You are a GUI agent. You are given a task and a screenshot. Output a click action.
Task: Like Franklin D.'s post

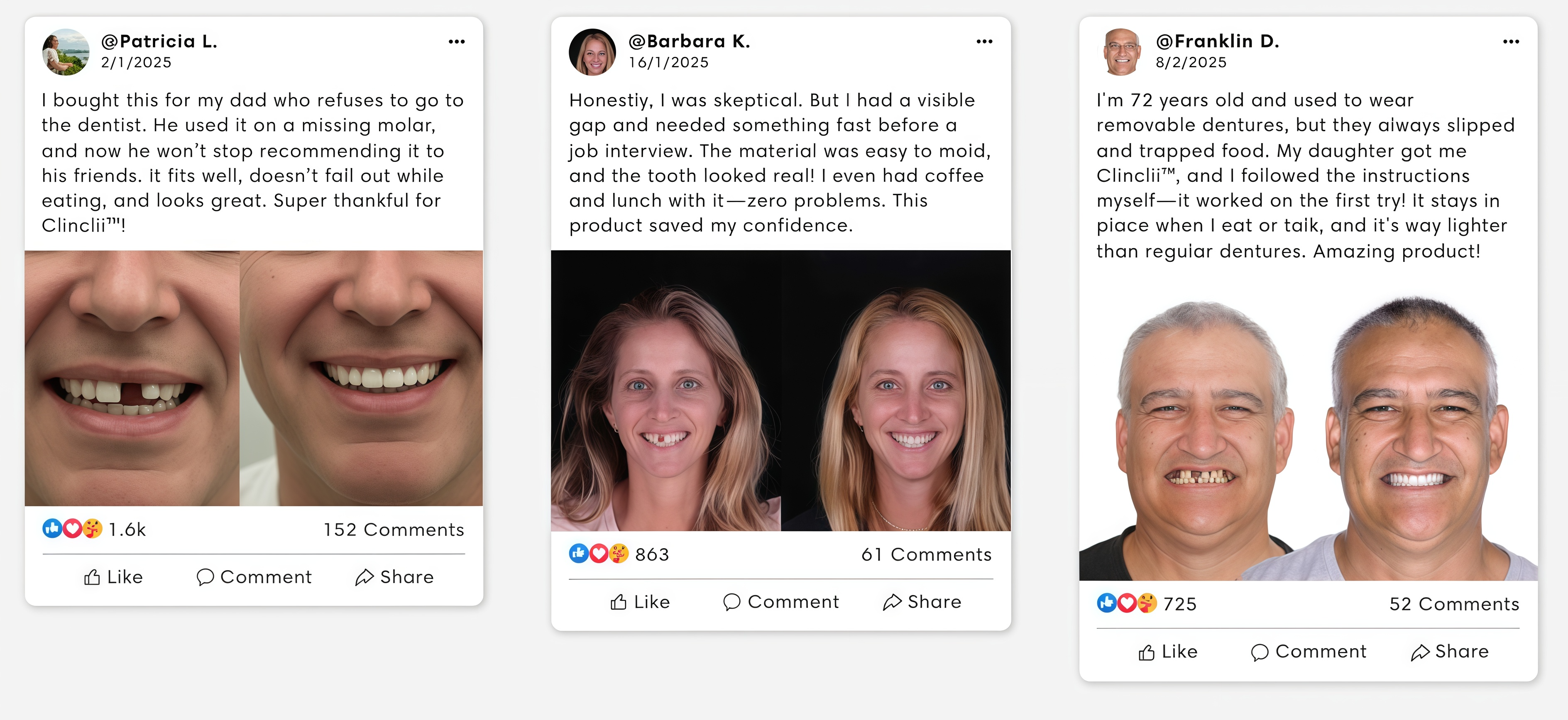pyautogui.click(x=1168, y=652)
